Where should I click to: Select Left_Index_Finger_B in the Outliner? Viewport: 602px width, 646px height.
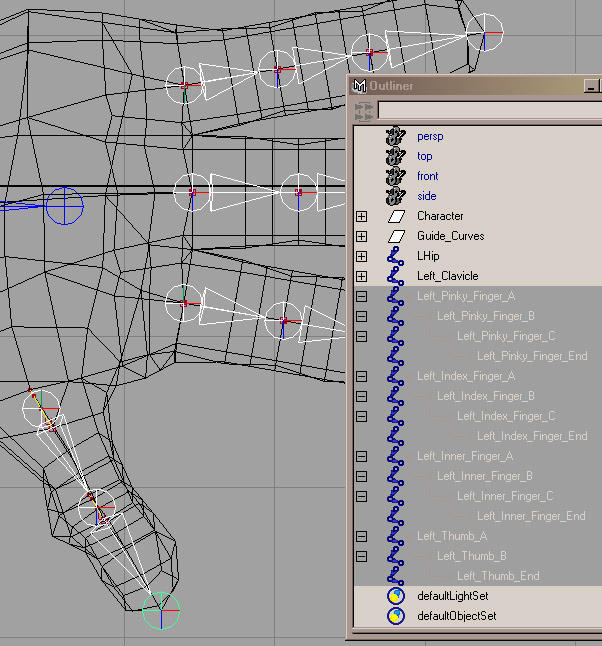(485, 396)
